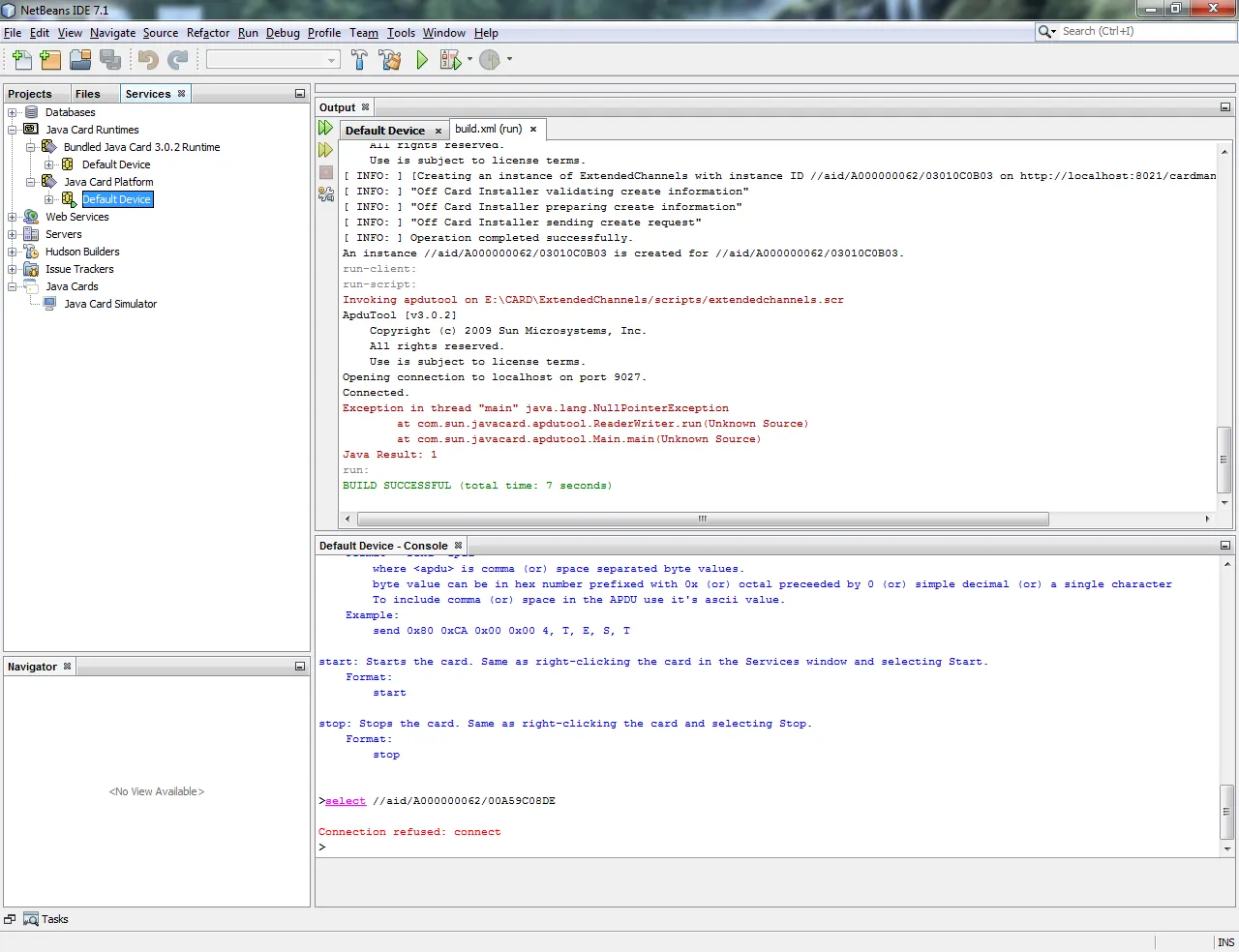This screenshot has width=1239, height=952.
Task: Click the Debug Project toolbar icon
Action: point(450,60)
